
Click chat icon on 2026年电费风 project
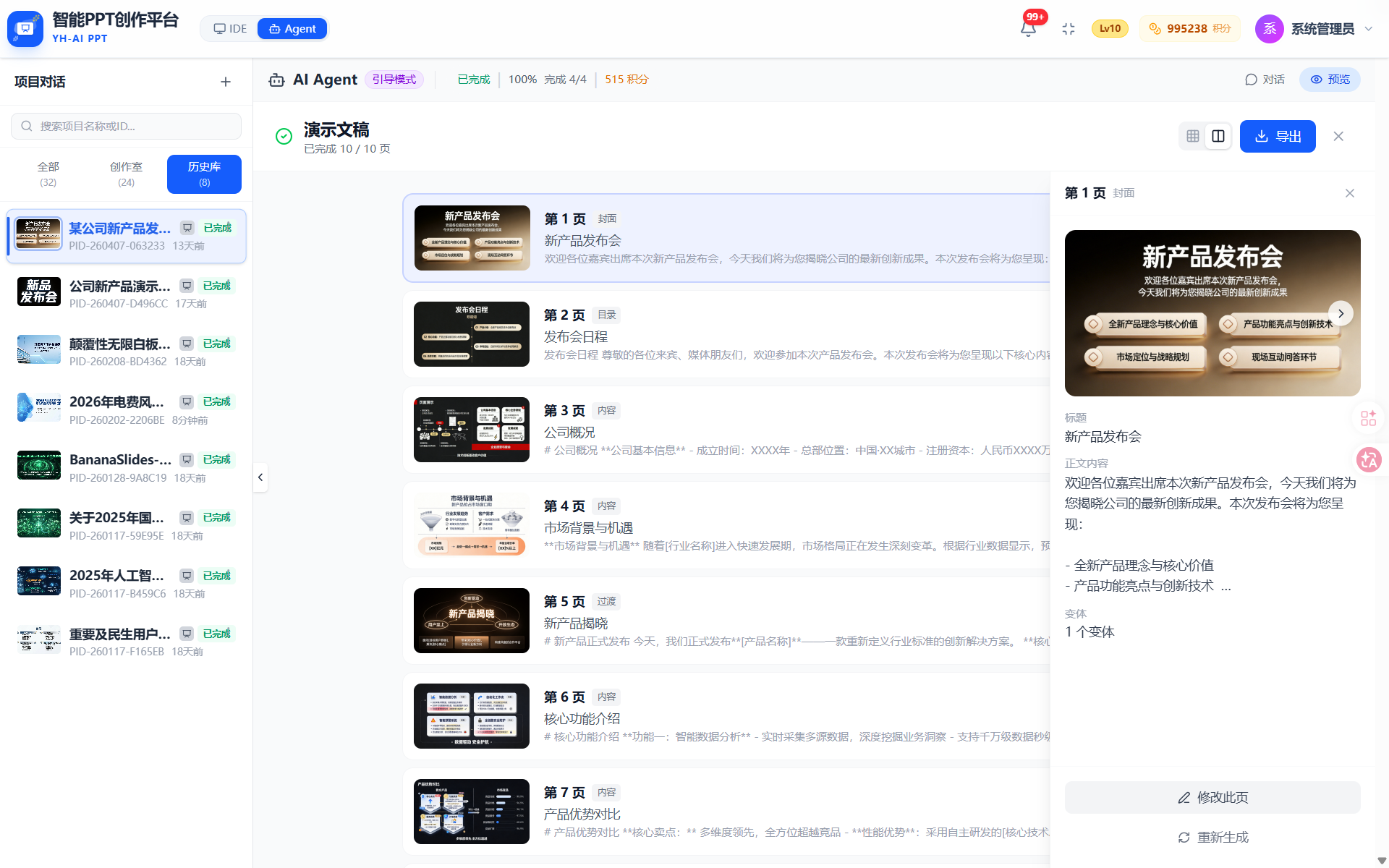187,401
